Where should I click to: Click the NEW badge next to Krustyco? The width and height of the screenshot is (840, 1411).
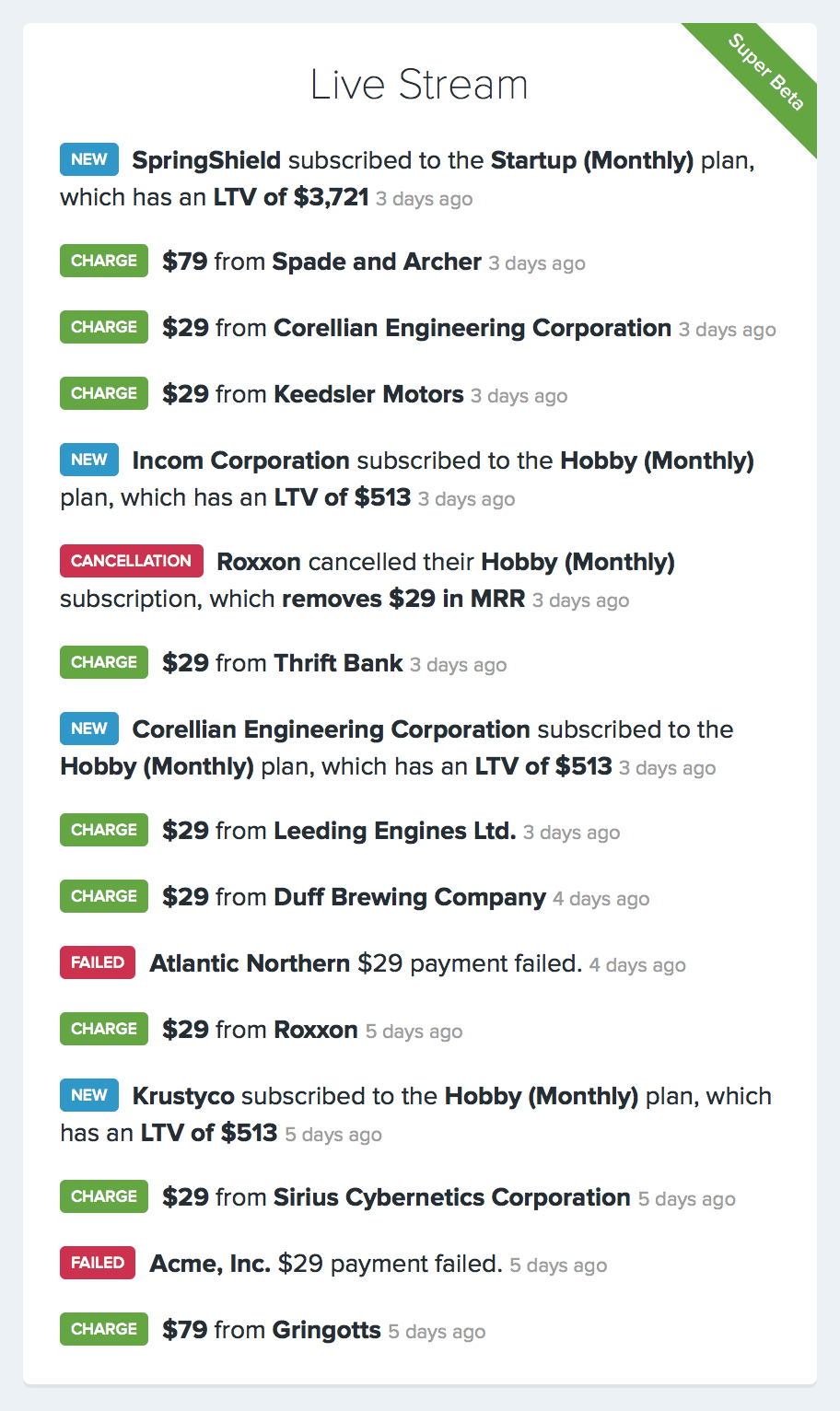(89, 1095)
